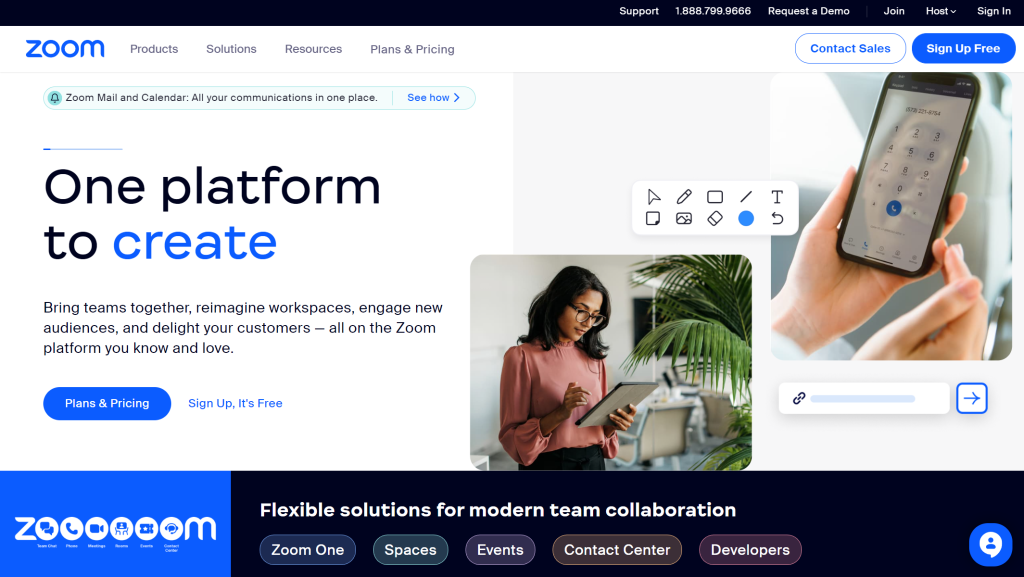1024x577 pixels.
Task: Click the Contact Sales button
Action: 850,48
